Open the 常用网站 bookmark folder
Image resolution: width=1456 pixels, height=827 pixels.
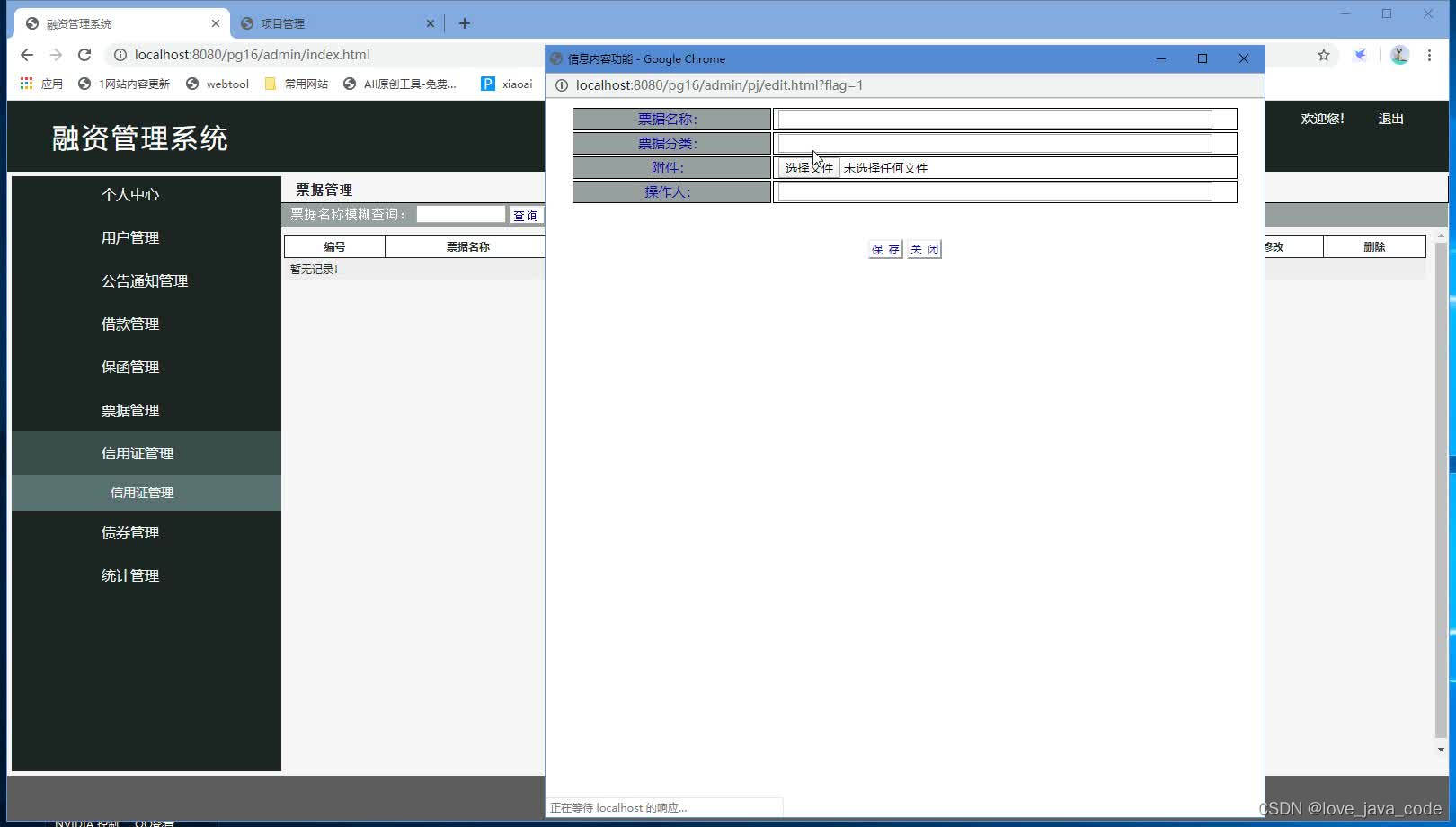tap(297, 84)
